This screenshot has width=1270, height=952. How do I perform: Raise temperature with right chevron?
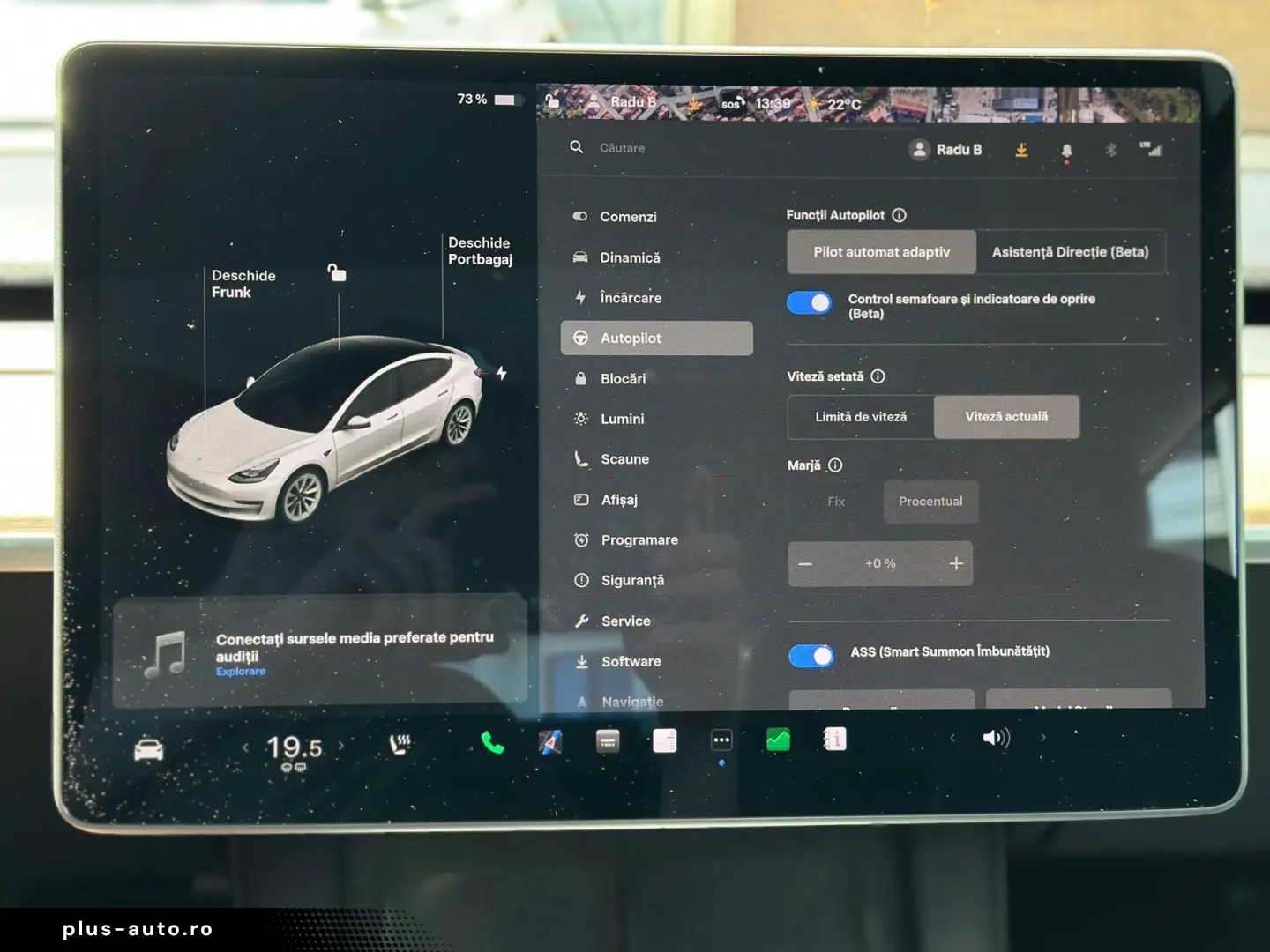pyautogui.click(x=341, y=746)
